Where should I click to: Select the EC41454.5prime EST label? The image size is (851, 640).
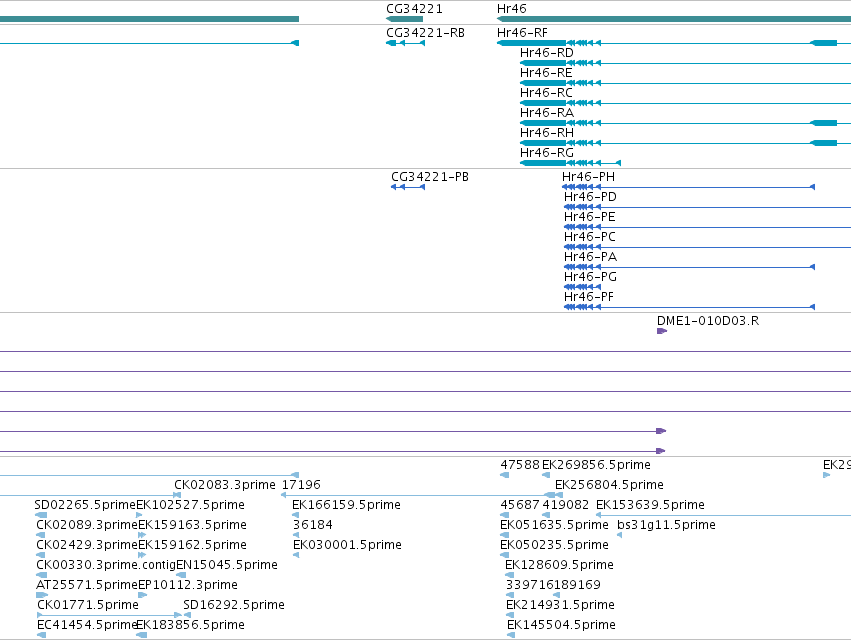(86, 625)
